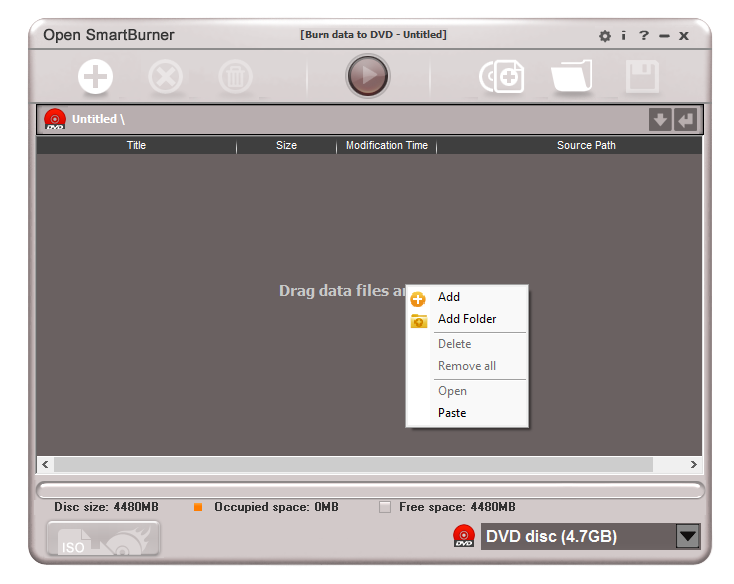Click the orange Occupied space color swatch
The image size is (734, 584).
tap(198, 507)
